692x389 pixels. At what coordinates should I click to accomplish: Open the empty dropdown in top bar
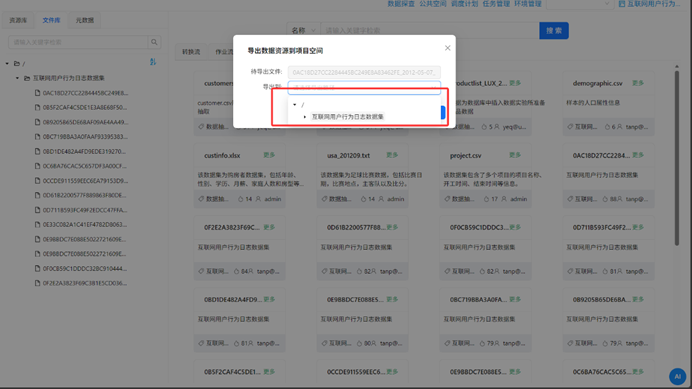tap(579, 4)
